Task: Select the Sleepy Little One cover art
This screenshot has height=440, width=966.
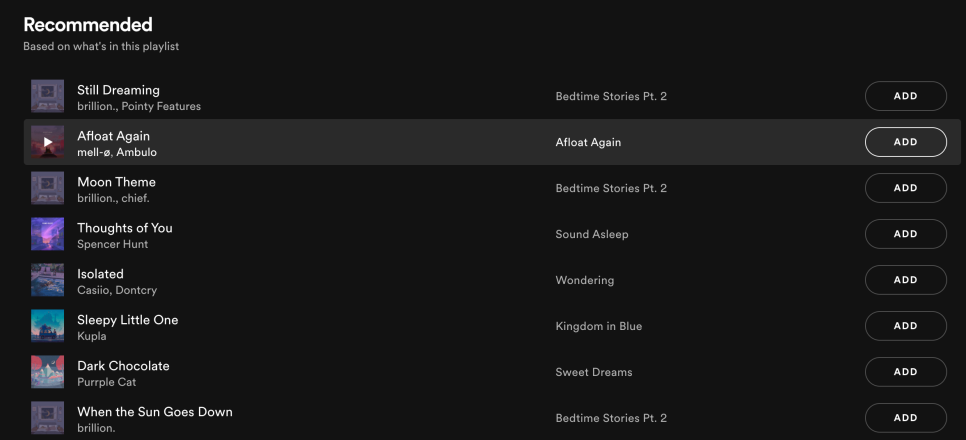Action: [47, 326]
